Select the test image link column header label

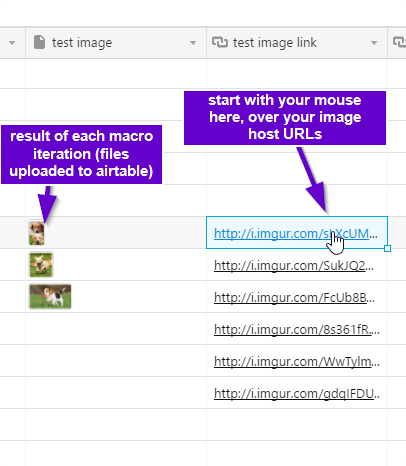[275, 43]
